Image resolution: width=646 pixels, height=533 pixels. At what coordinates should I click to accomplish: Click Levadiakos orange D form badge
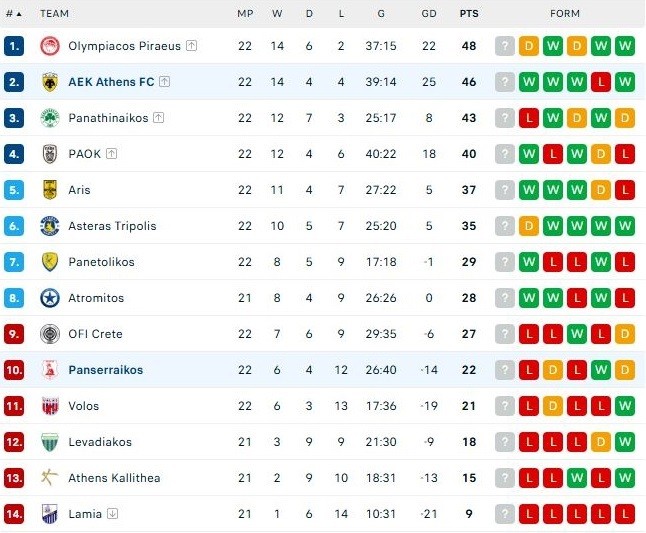[601, 442]
